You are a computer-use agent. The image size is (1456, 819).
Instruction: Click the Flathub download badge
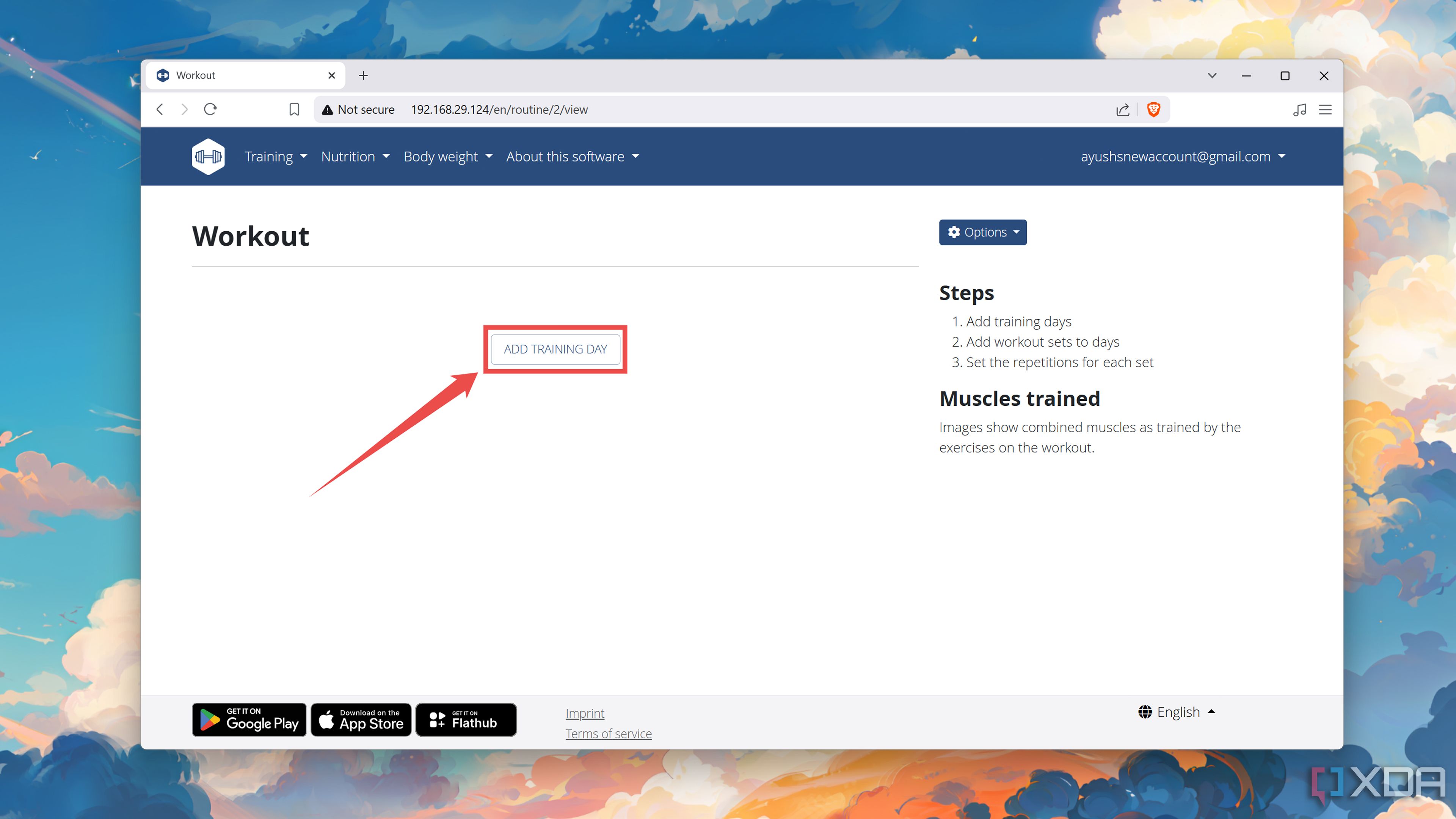point(466,719)
